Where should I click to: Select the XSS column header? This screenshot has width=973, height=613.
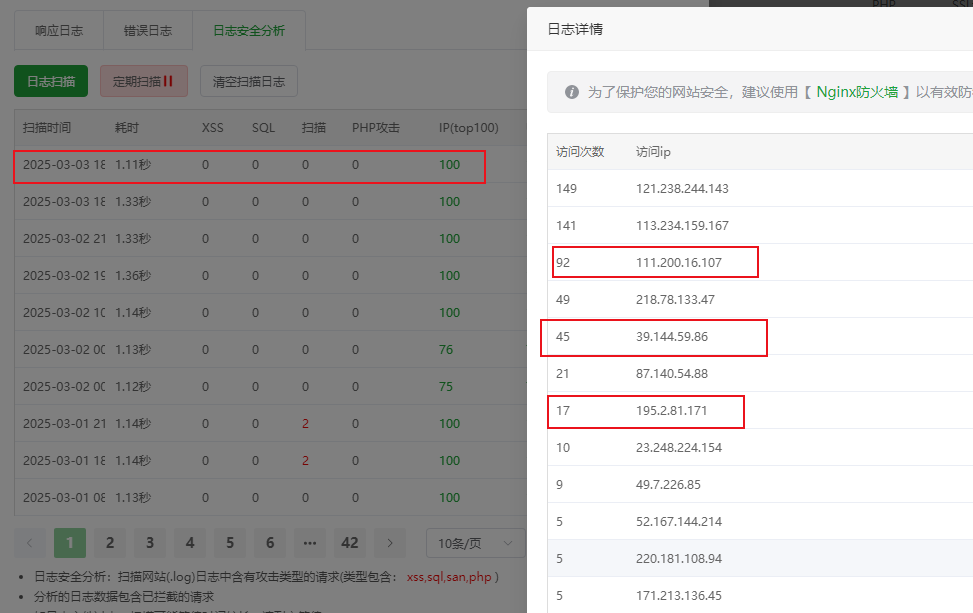212,127
